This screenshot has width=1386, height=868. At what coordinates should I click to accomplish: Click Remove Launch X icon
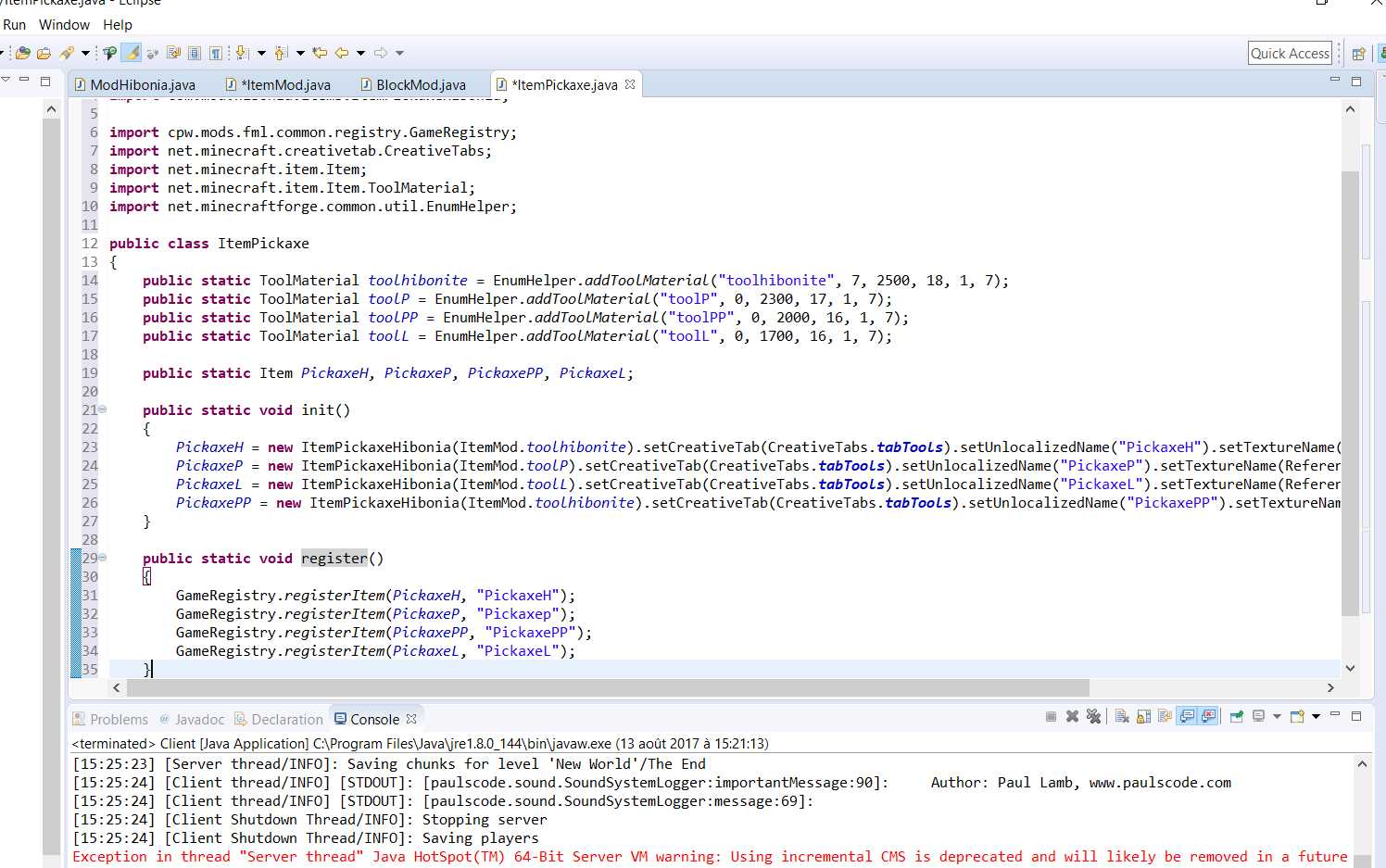1072,716
